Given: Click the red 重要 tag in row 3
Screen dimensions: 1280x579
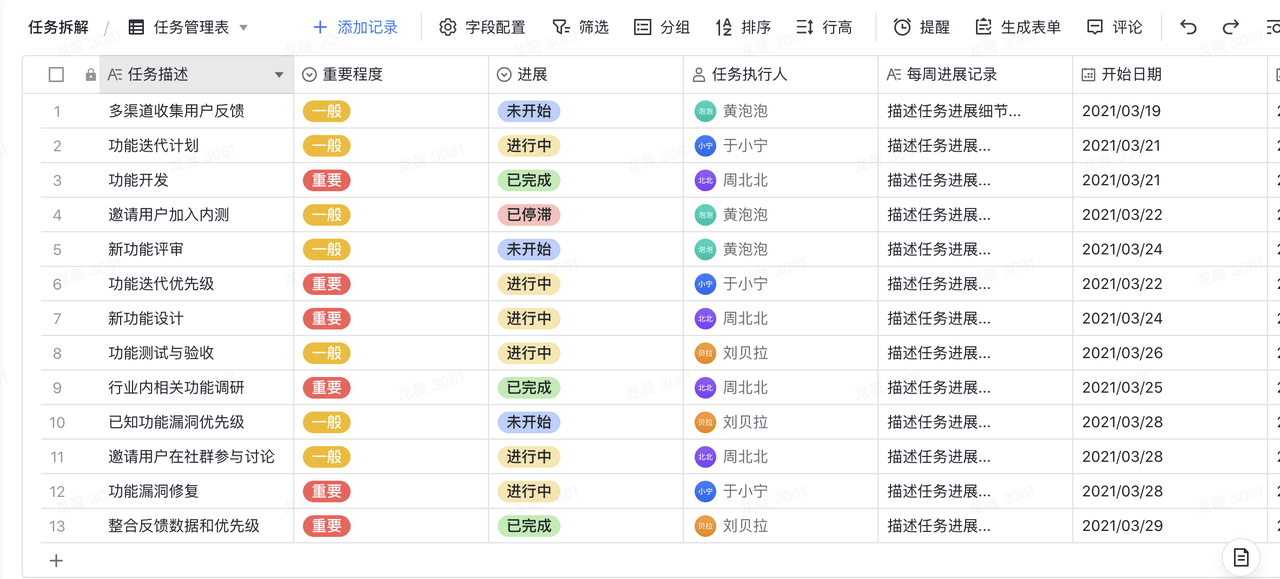Looking at the screenshot, I should point(326,181).
